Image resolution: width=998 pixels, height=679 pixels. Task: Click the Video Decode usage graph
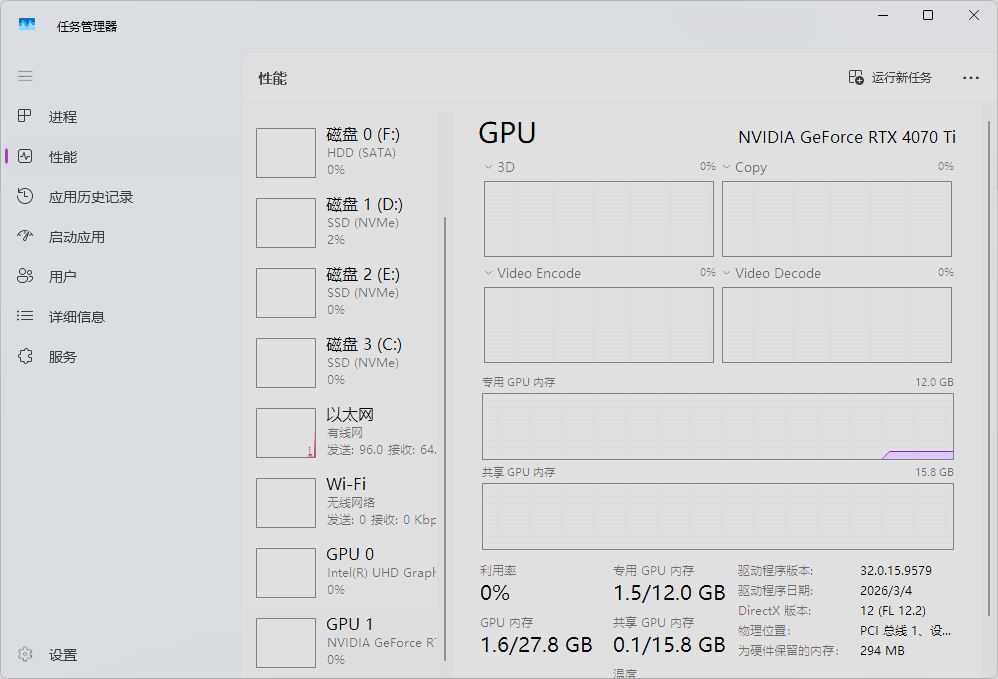pyautogui.click(x=837, y=325)
